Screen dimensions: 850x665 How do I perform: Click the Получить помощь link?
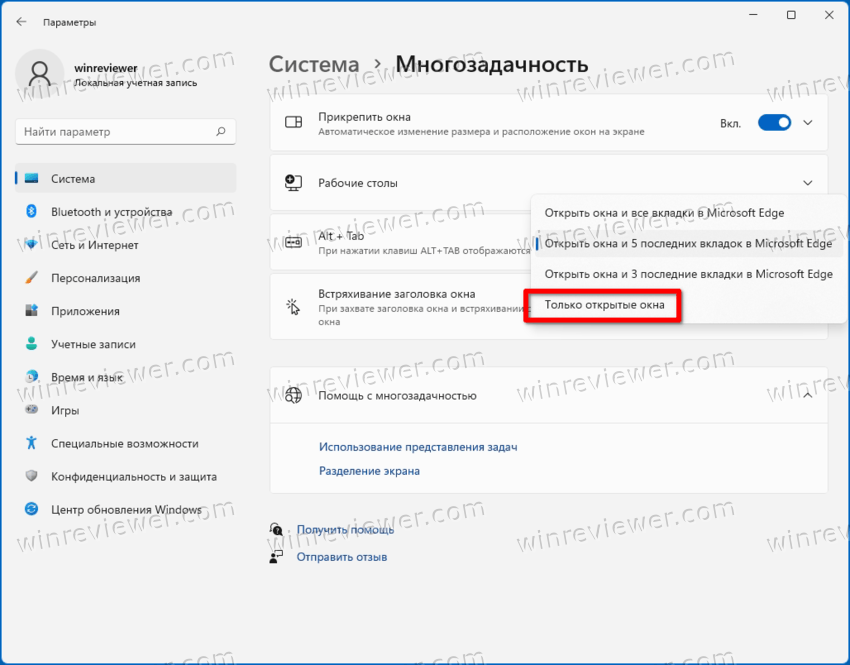pos(345,530)
